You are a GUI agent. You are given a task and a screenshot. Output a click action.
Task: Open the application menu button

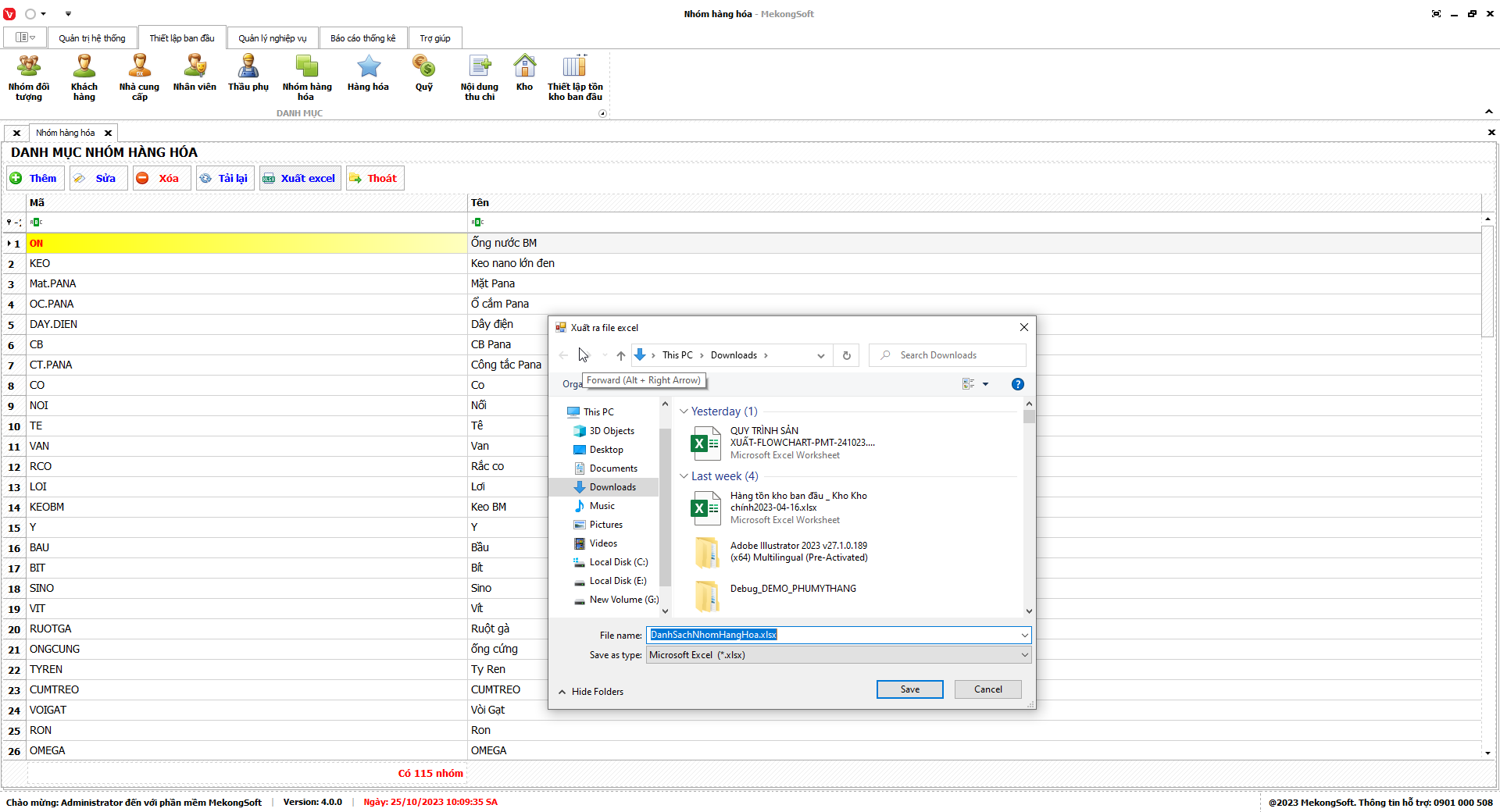26,37
